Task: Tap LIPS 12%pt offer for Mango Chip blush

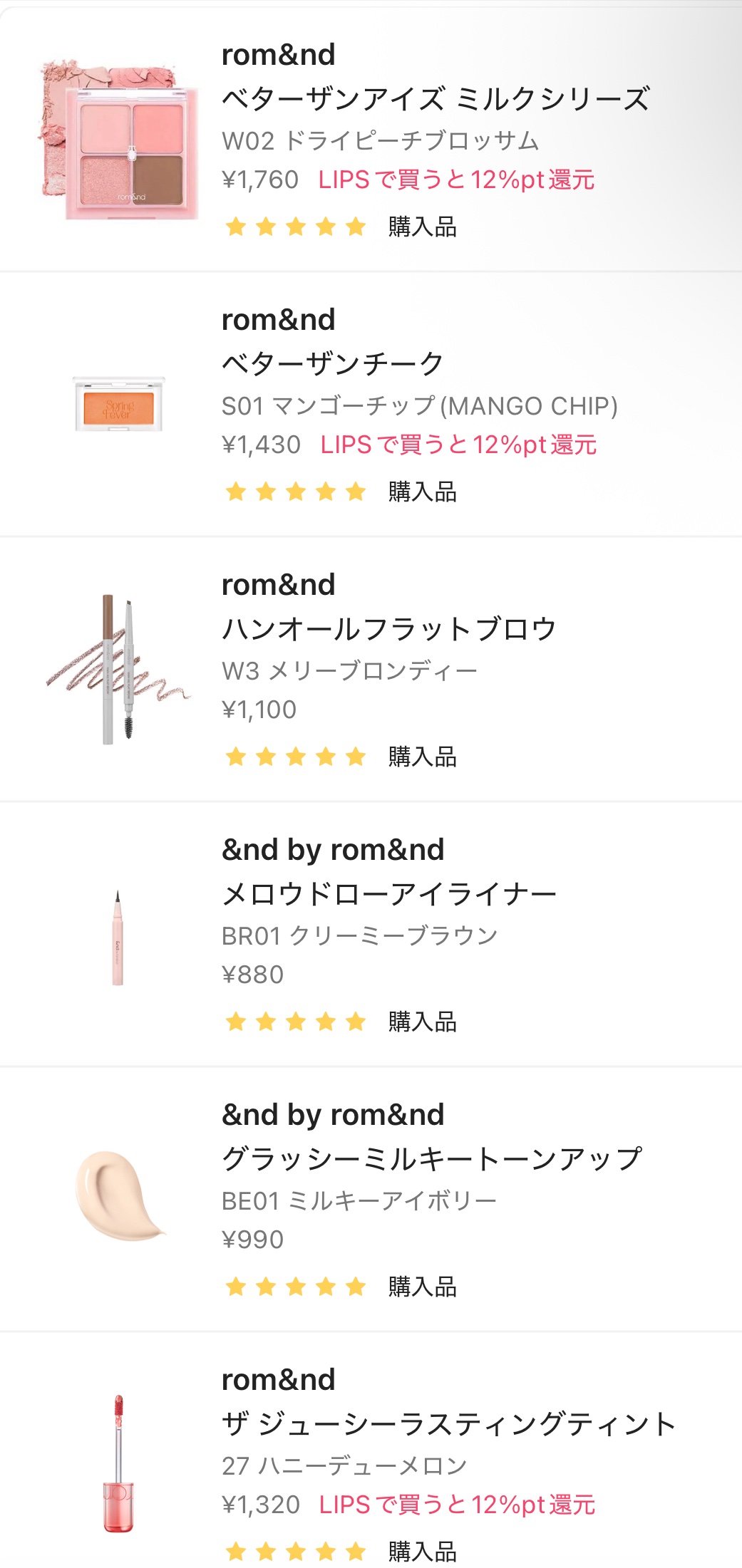Action: click(x=458, y=445)
